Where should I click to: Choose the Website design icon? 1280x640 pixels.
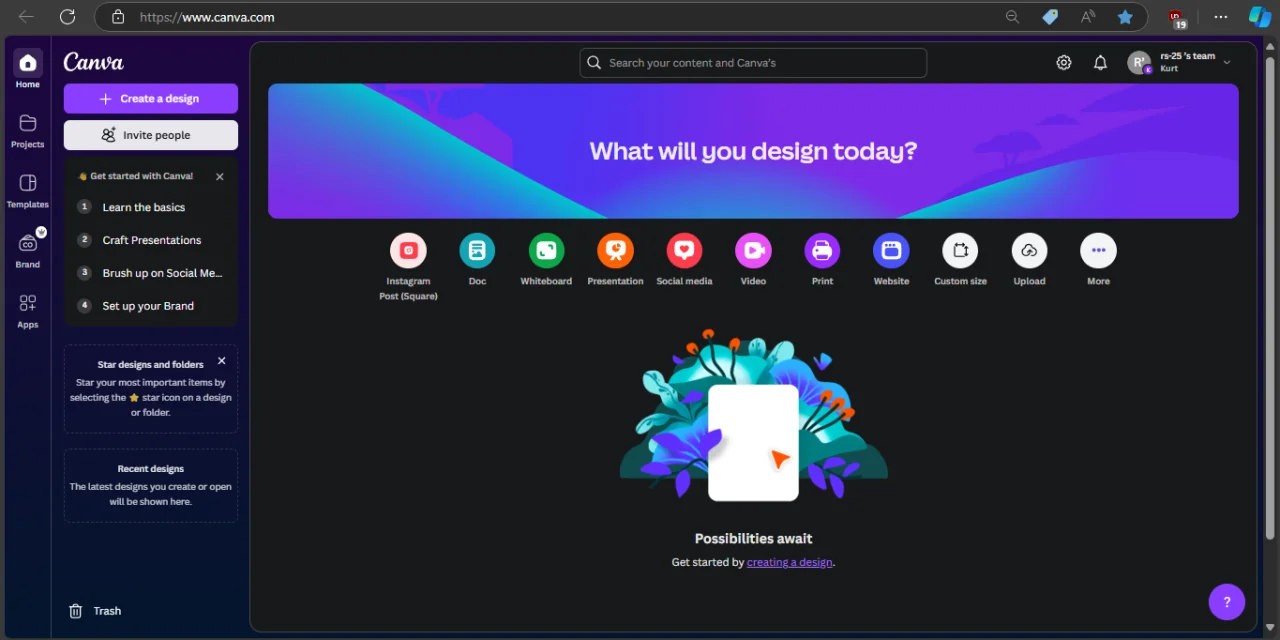891,250
